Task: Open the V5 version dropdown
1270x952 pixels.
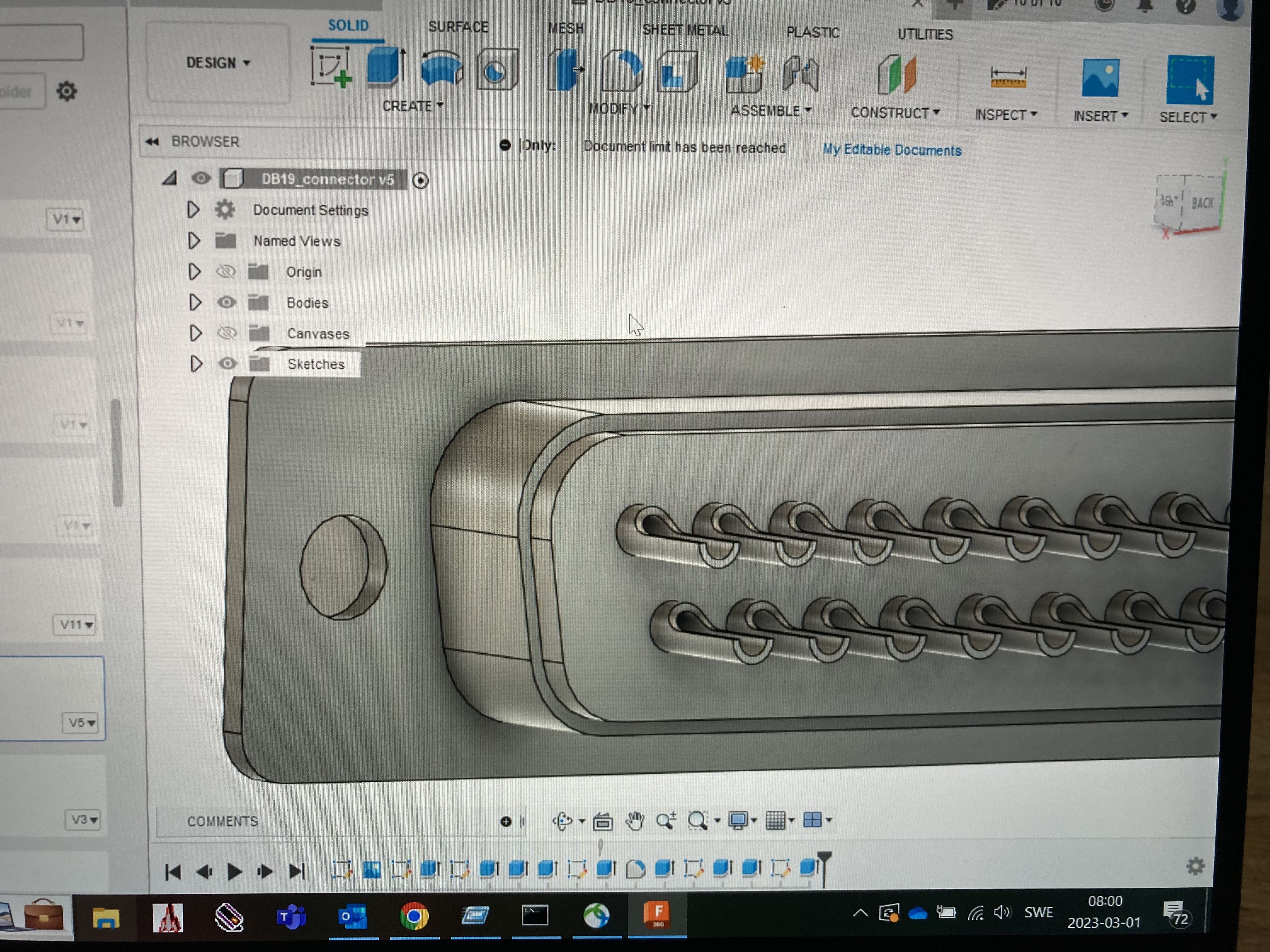Action: pyautogui.click(x=80, y=722)
